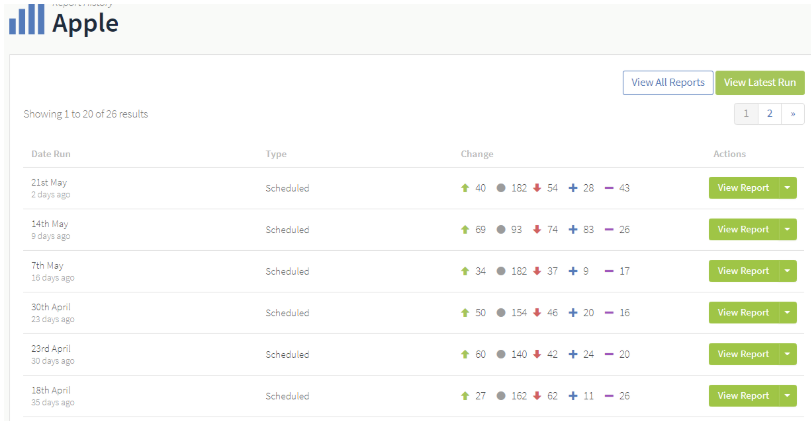Screen dimensions: 811x428
Task: Click grey circle icon in 7th May row
Action: [x=501, y=271]
